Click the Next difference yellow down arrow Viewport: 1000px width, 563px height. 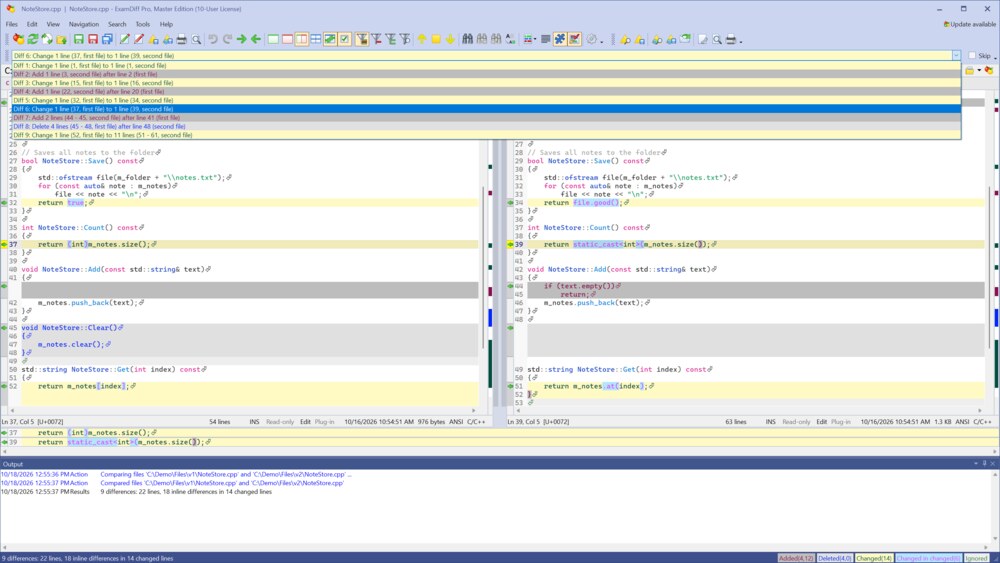[x=450, y=40]
